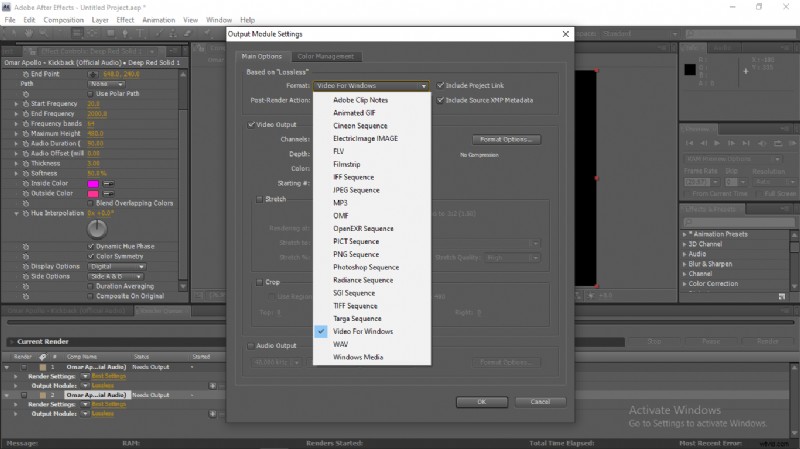Click the Inside Color magenta swatch

coord(94,184)
